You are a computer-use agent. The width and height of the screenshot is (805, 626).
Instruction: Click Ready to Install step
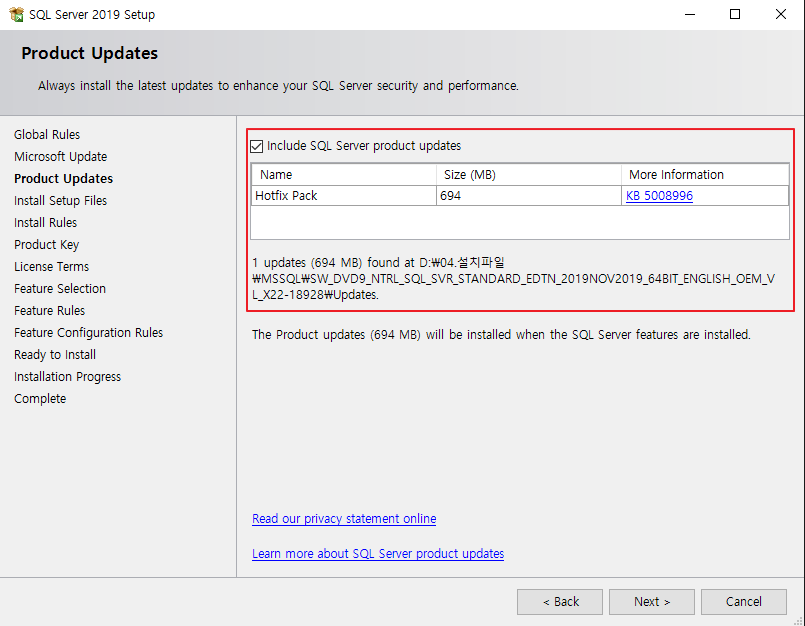coord(55,355)
